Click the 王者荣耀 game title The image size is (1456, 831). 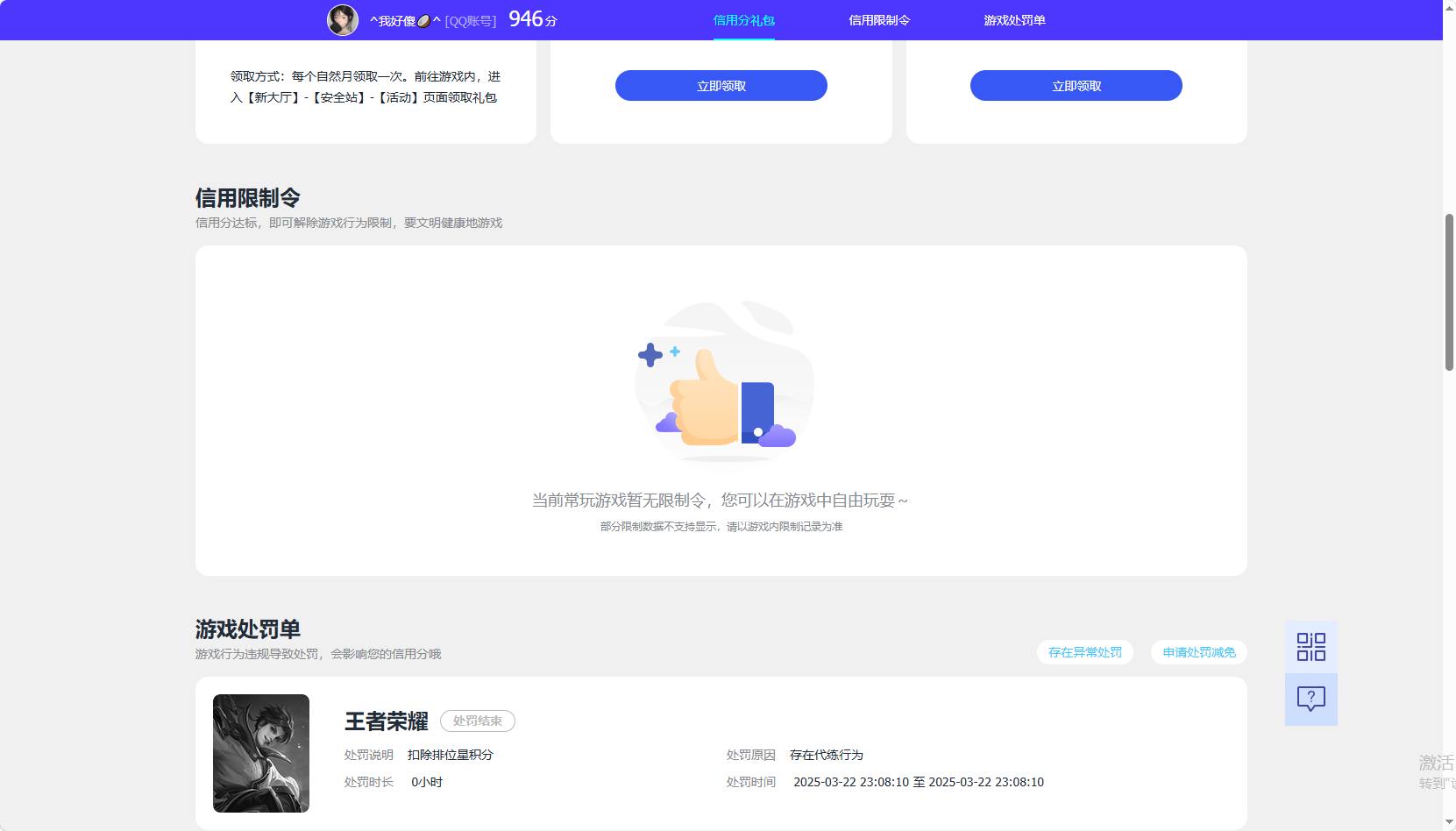click(387, 721)
